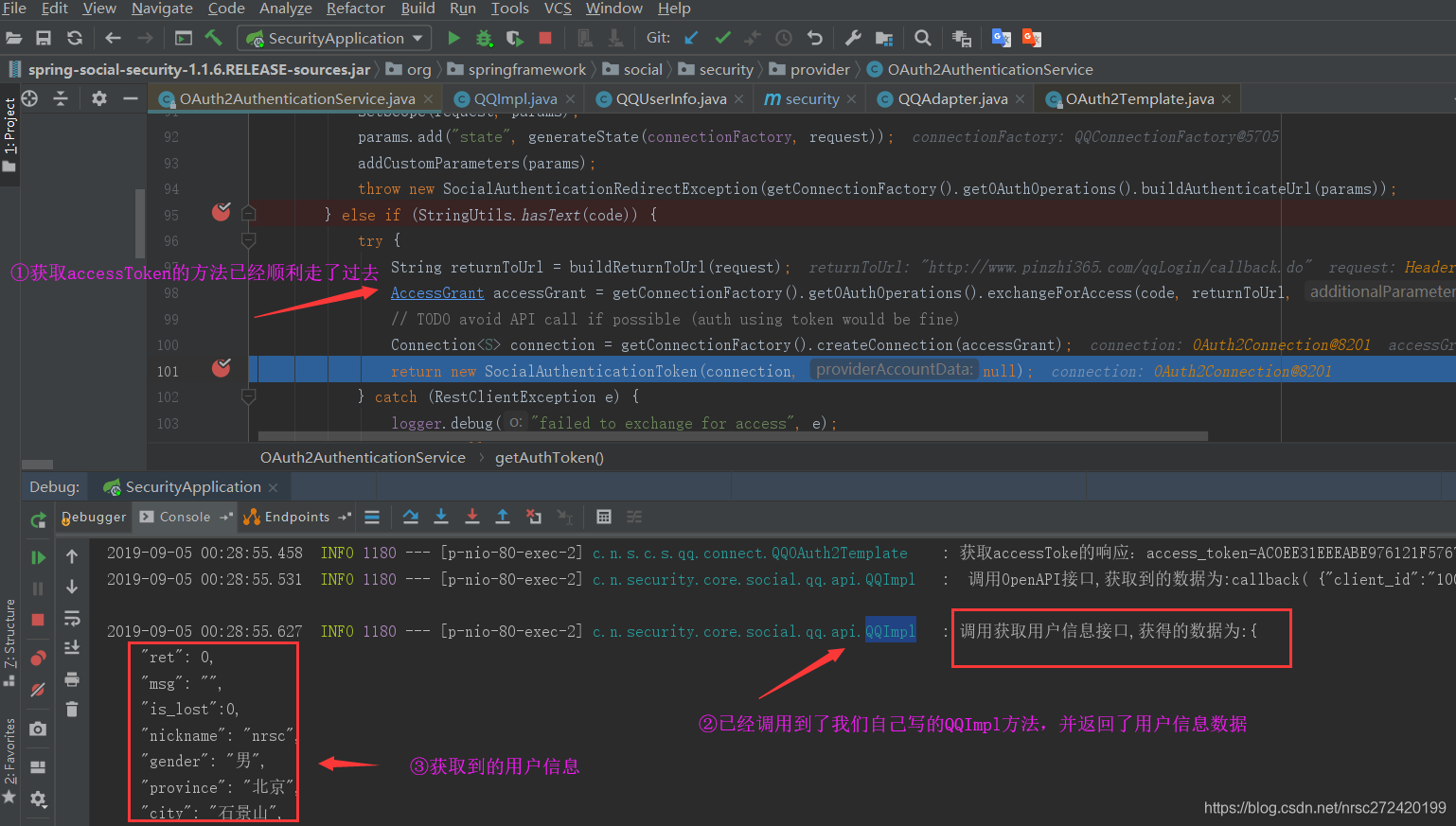Clear console with the trash icon
1456x826 pixels.
pos(72,709)
